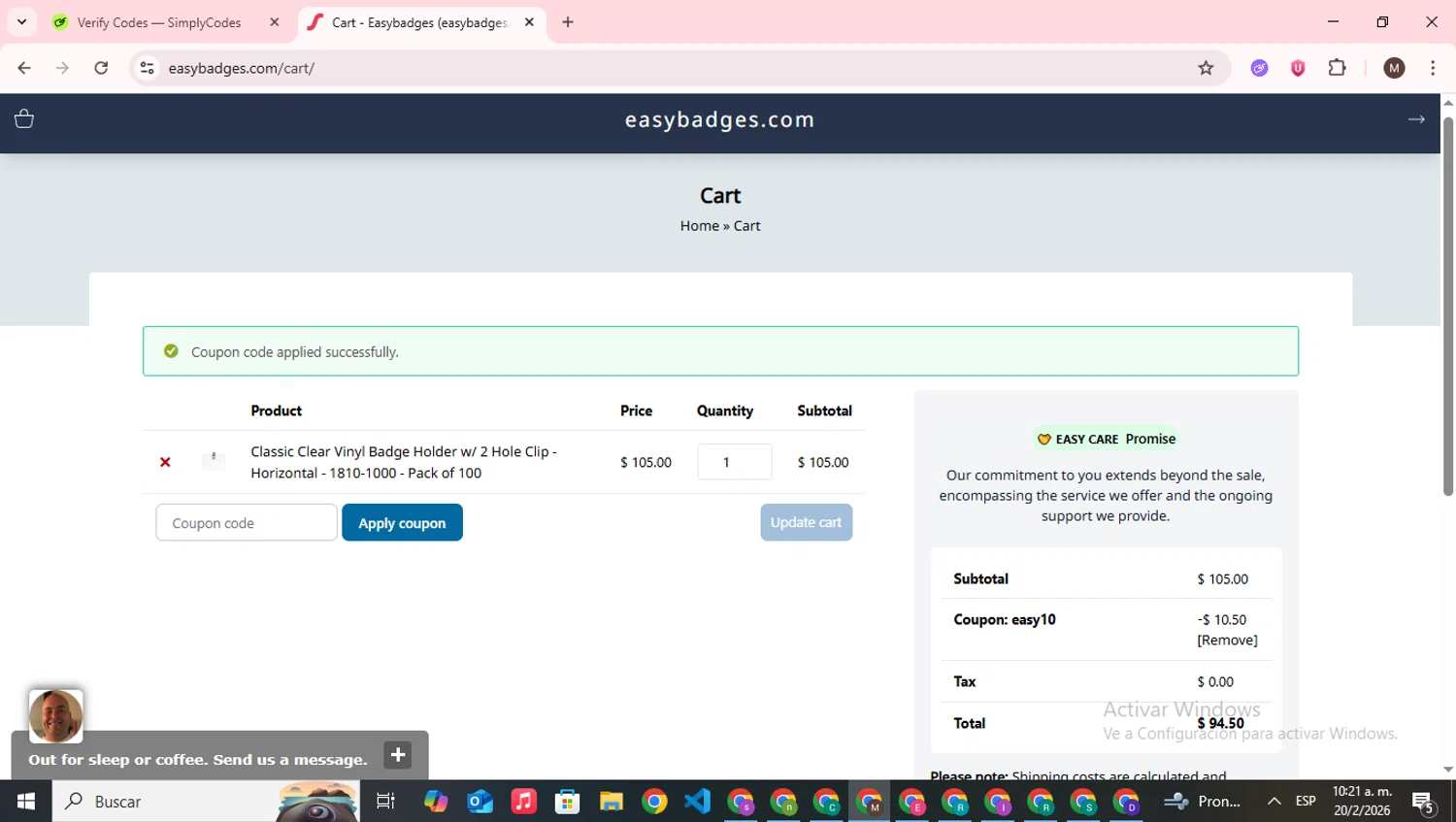Open the purple circular extension icon
1456x822 pixels.
coord(1259,68)
